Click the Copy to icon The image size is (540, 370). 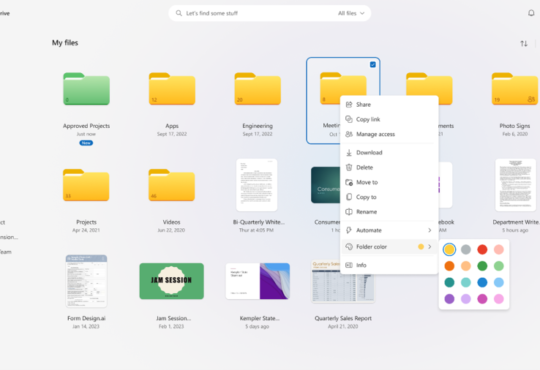[349, 197]
